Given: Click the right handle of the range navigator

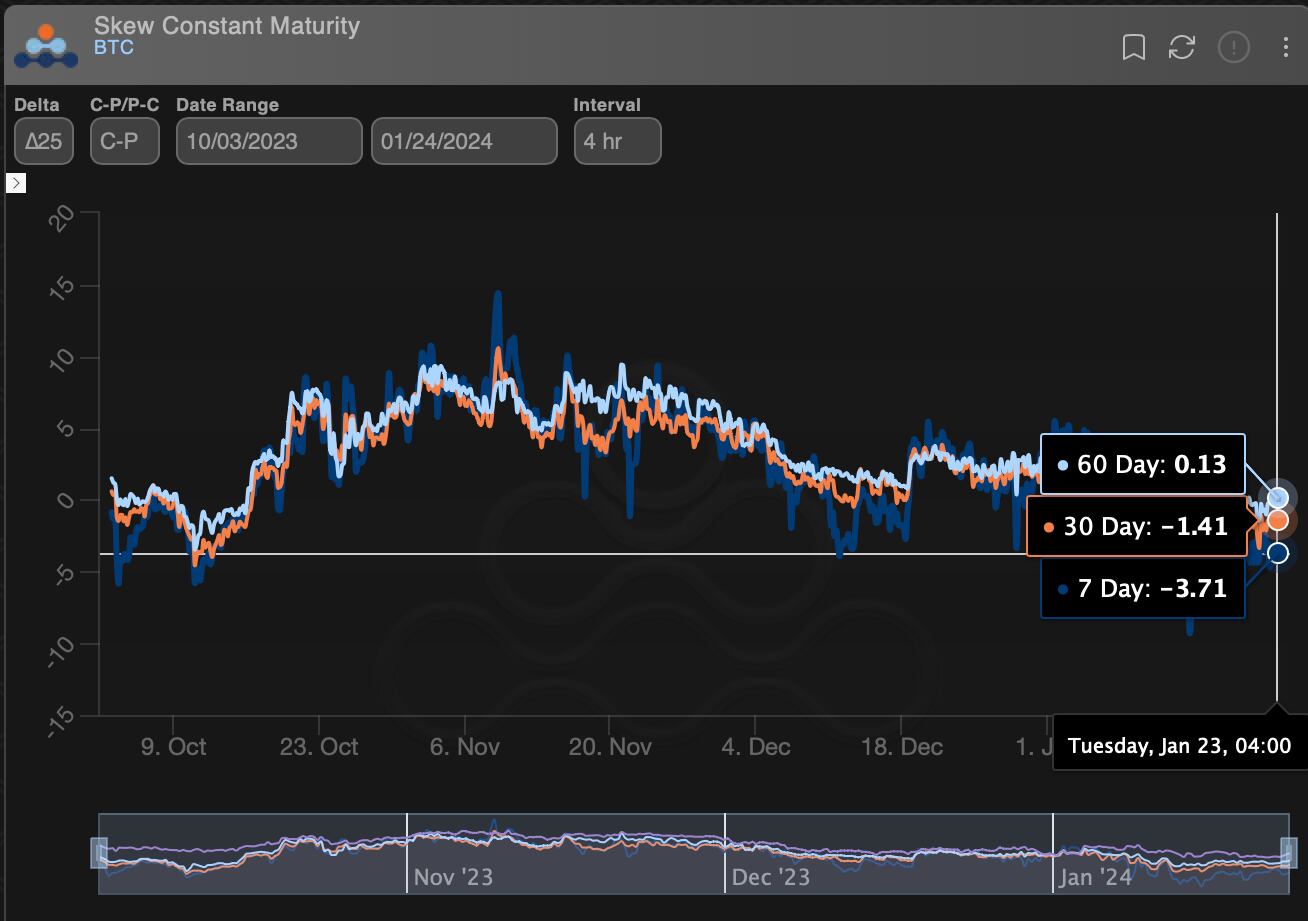Looking at the screenshot, I should click(1288, 853).
